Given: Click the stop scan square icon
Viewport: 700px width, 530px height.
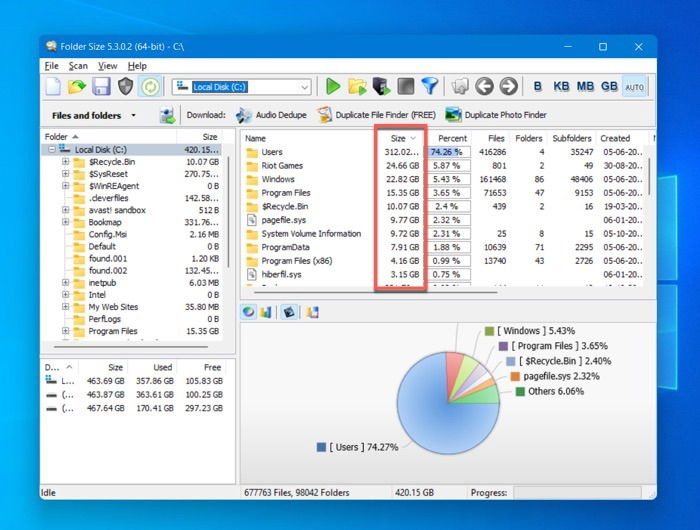Looking at the screenshot, I should tap(405, 87).
